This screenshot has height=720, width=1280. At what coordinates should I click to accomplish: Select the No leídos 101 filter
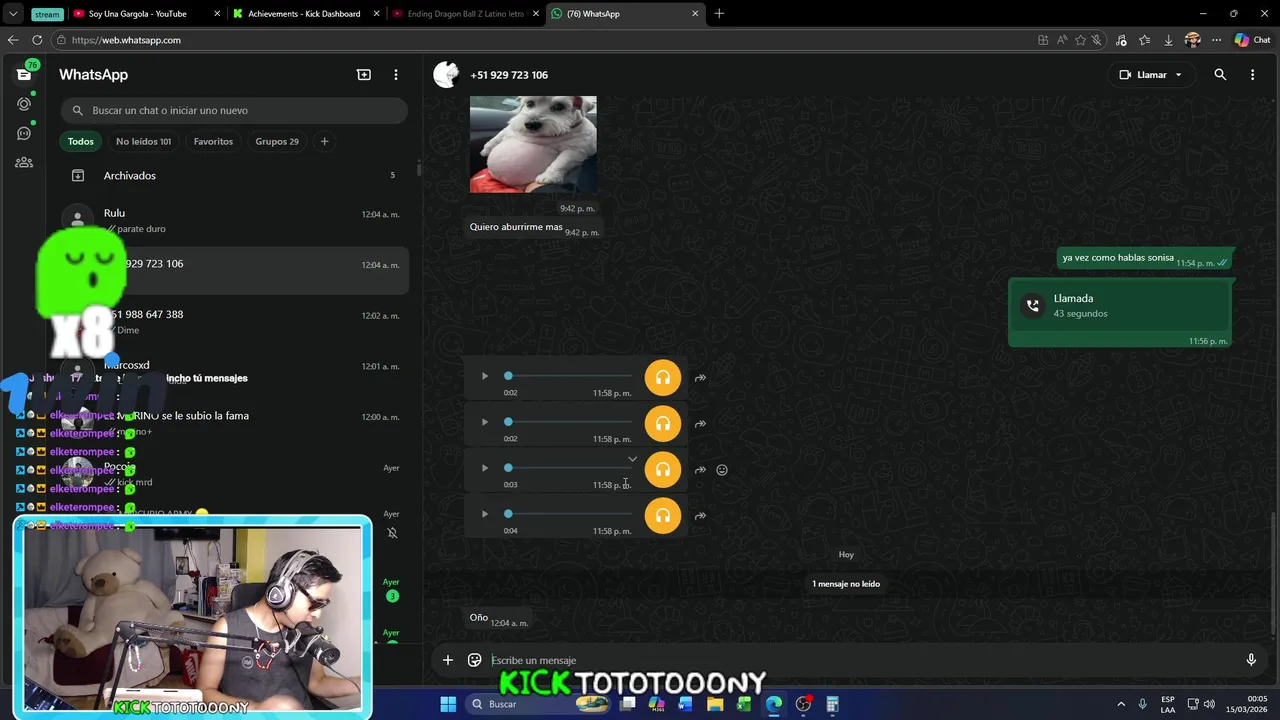143,142
